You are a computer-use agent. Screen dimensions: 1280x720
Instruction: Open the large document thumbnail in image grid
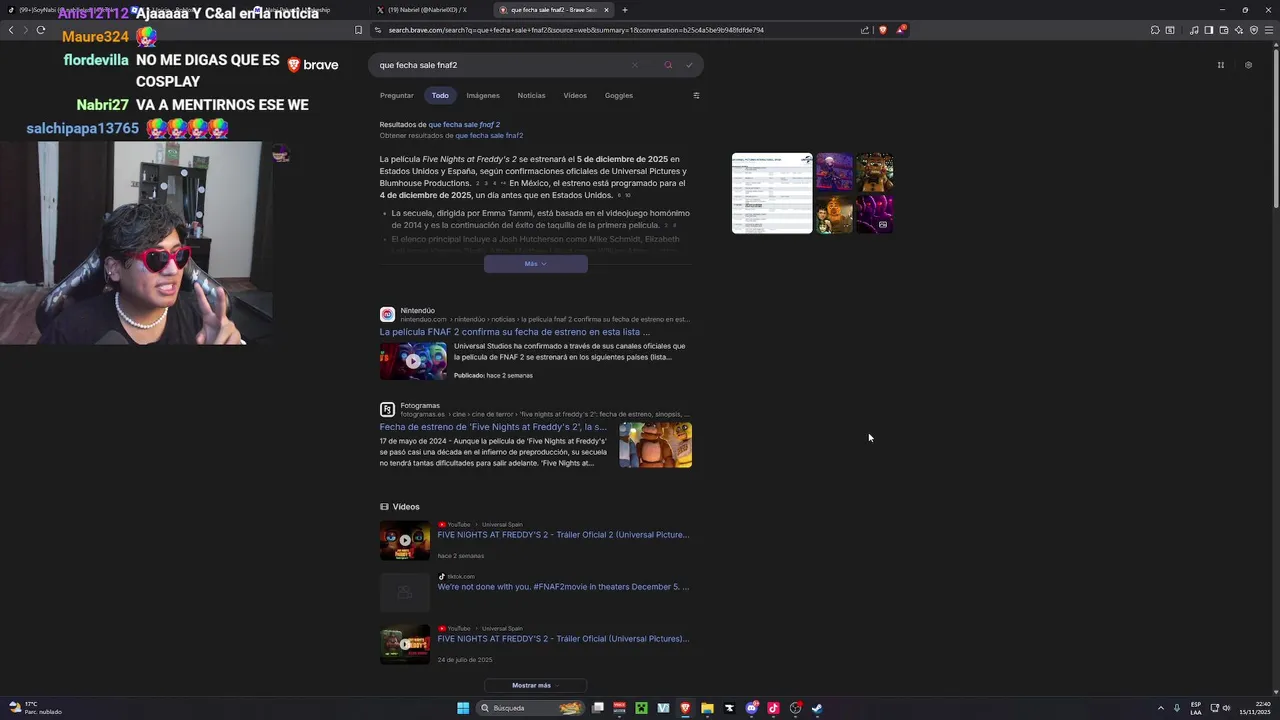pos(772,193)
